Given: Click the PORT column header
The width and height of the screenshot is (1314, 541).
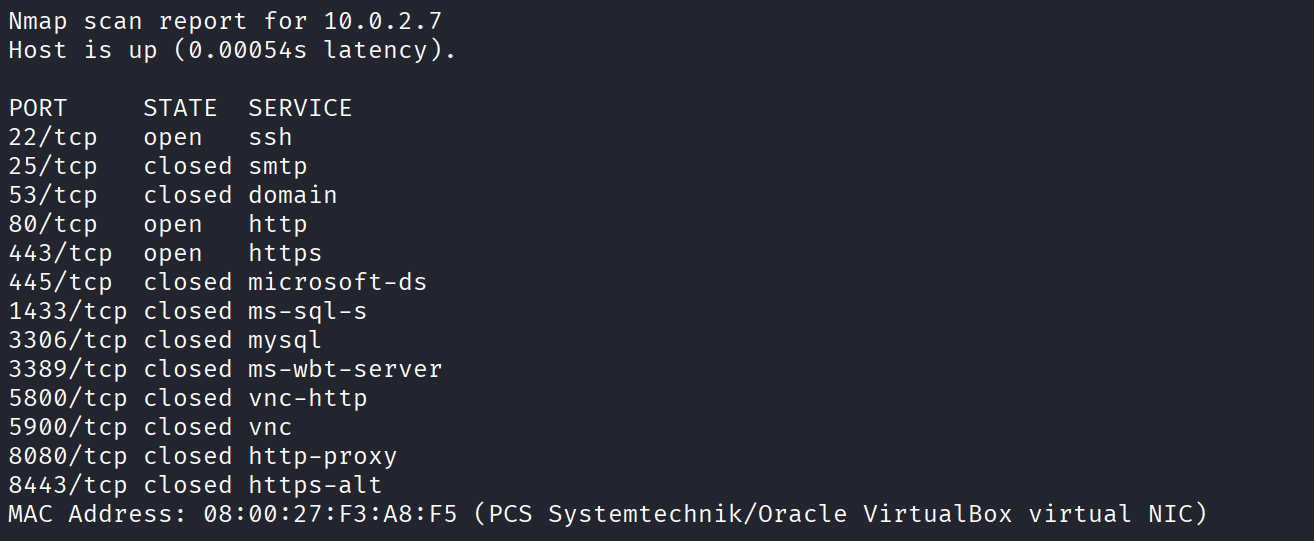Looking at the screenshot, I should pos(38,108).
